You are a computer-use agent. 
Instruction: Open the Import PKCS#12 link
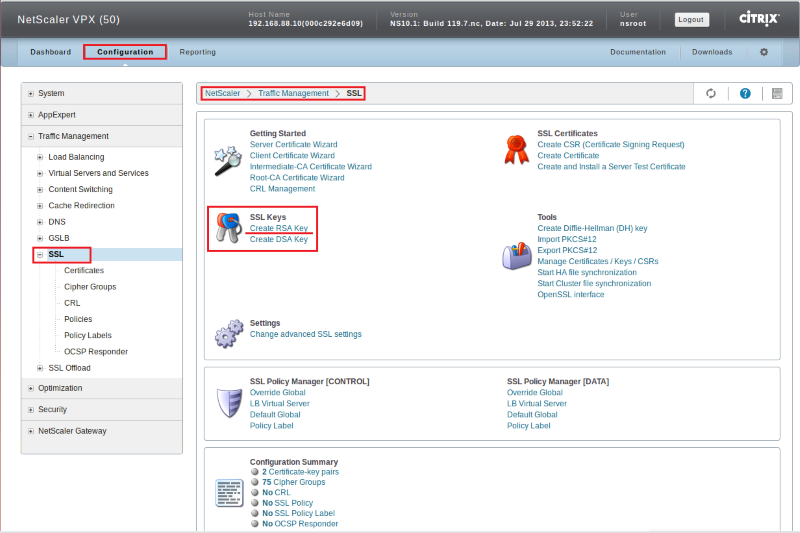pos(567,239)
